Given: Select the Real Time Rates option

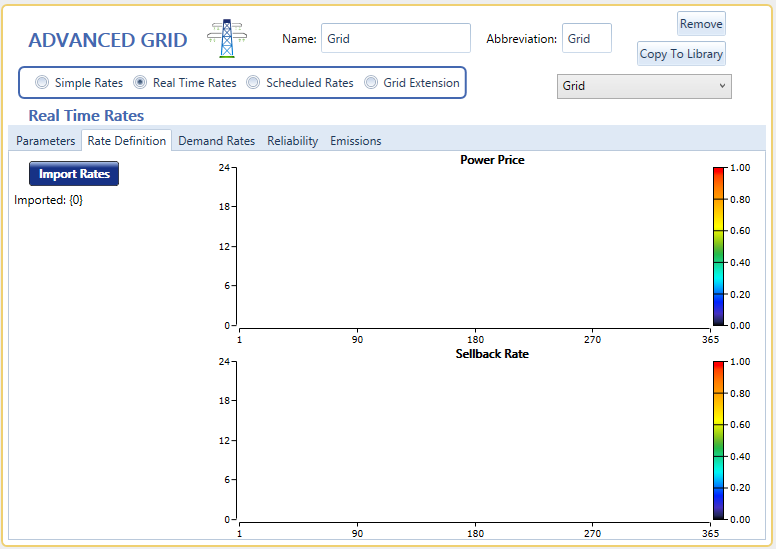Looking at the screenshot, I should [140, 83].
